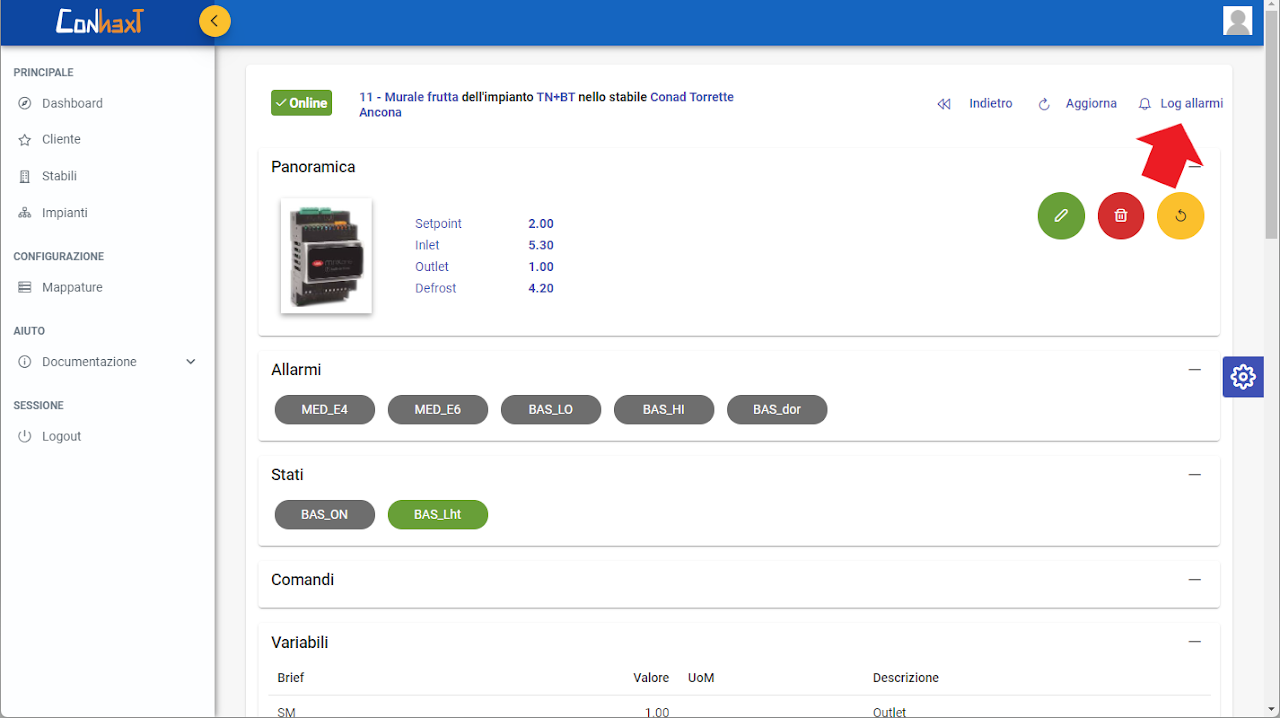
Task: Click the red trash delete button
Action: click(x=1121, y=216)
